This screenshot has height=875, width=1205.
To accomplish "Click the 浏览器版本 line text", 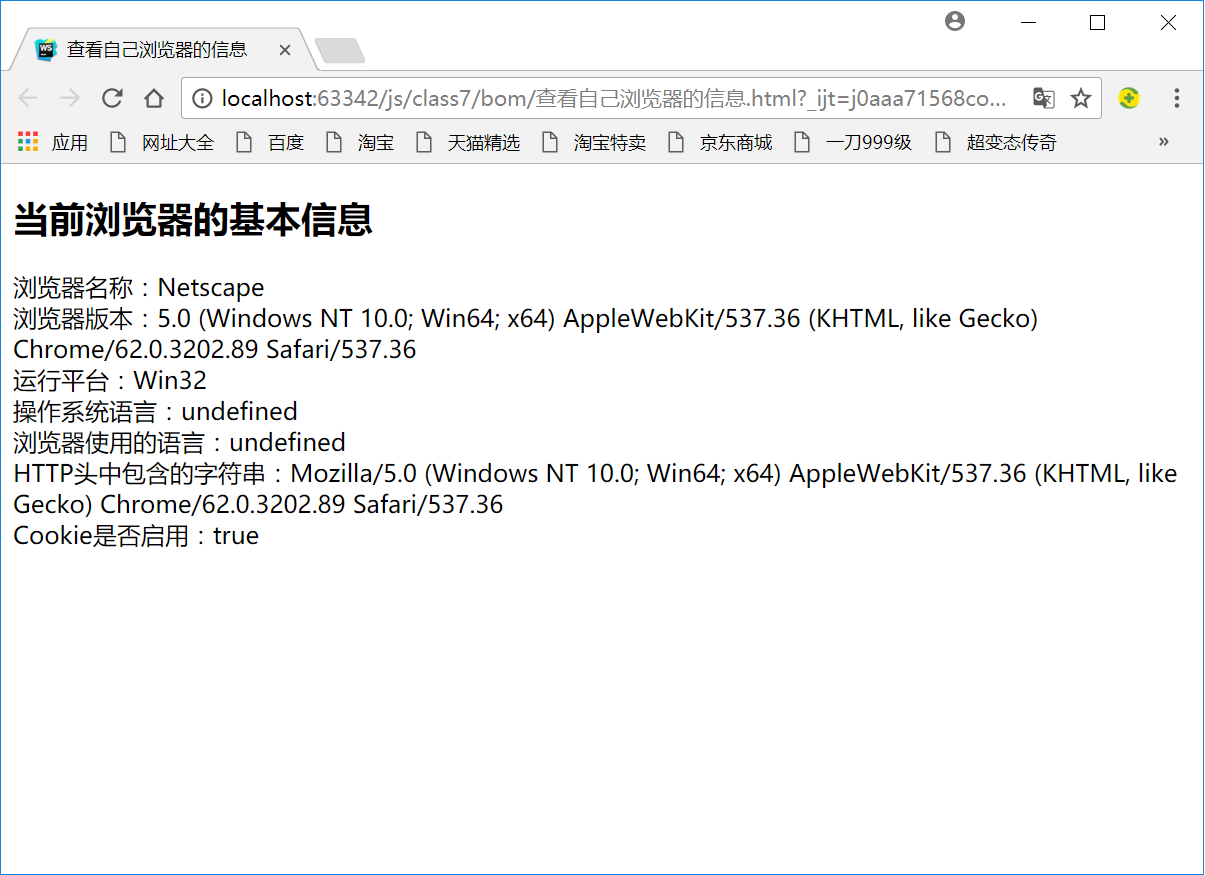I will (526, 334).
